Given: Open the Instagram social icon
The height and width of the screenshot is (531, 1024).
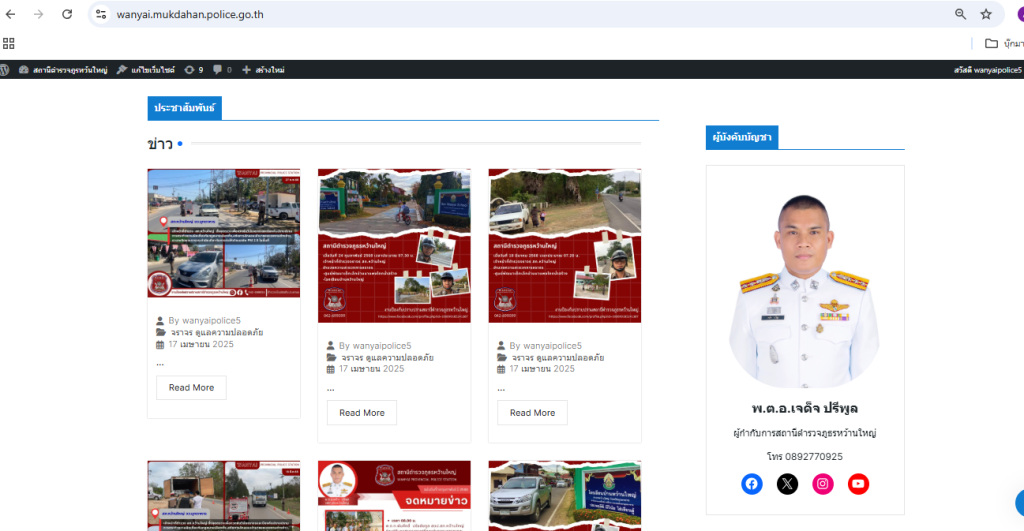Looking at the screenshot, I should [822, 484].
